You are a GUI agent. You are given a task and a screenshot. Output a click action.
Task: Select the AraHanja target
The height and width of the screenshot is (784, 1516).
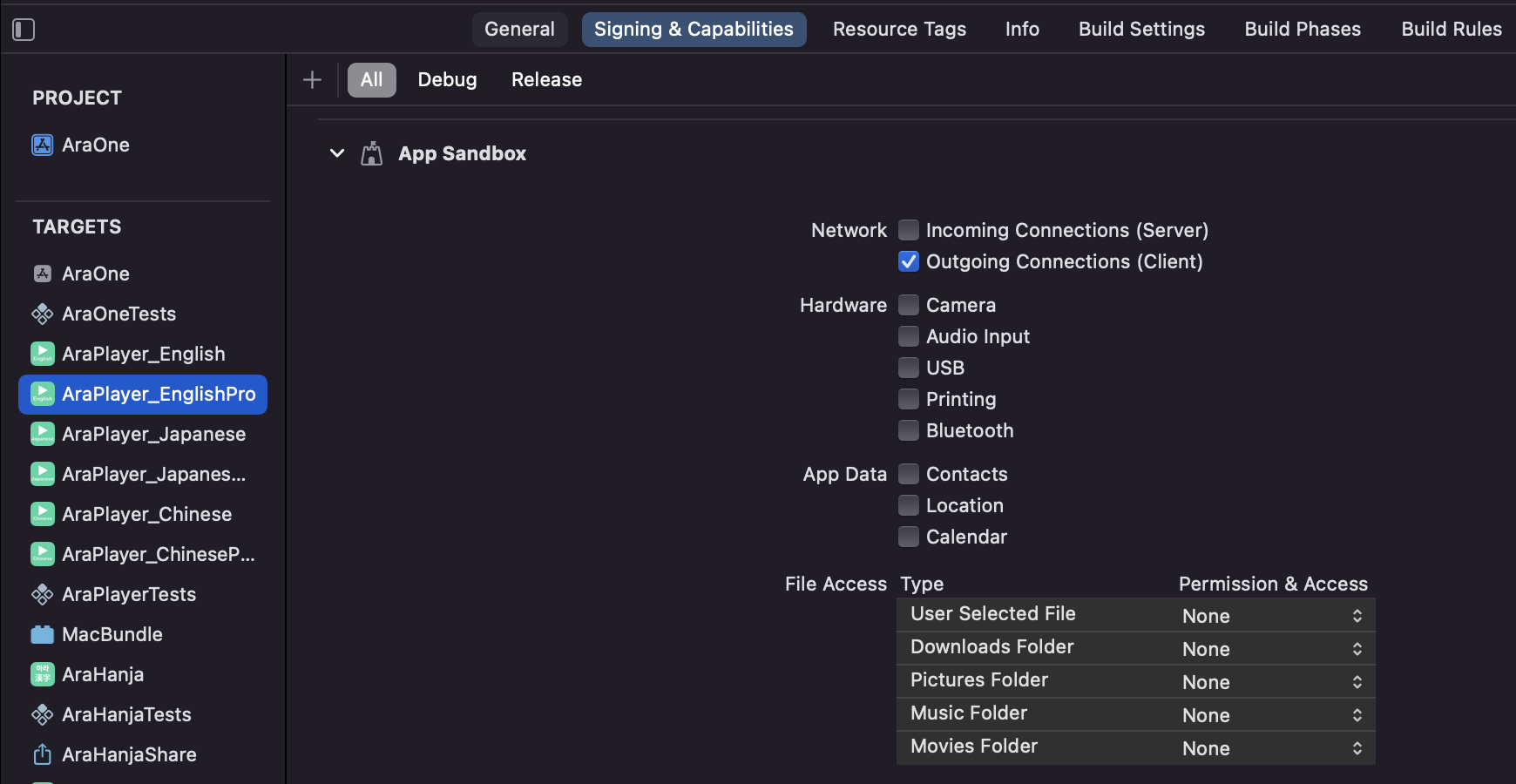click(103, 675)
